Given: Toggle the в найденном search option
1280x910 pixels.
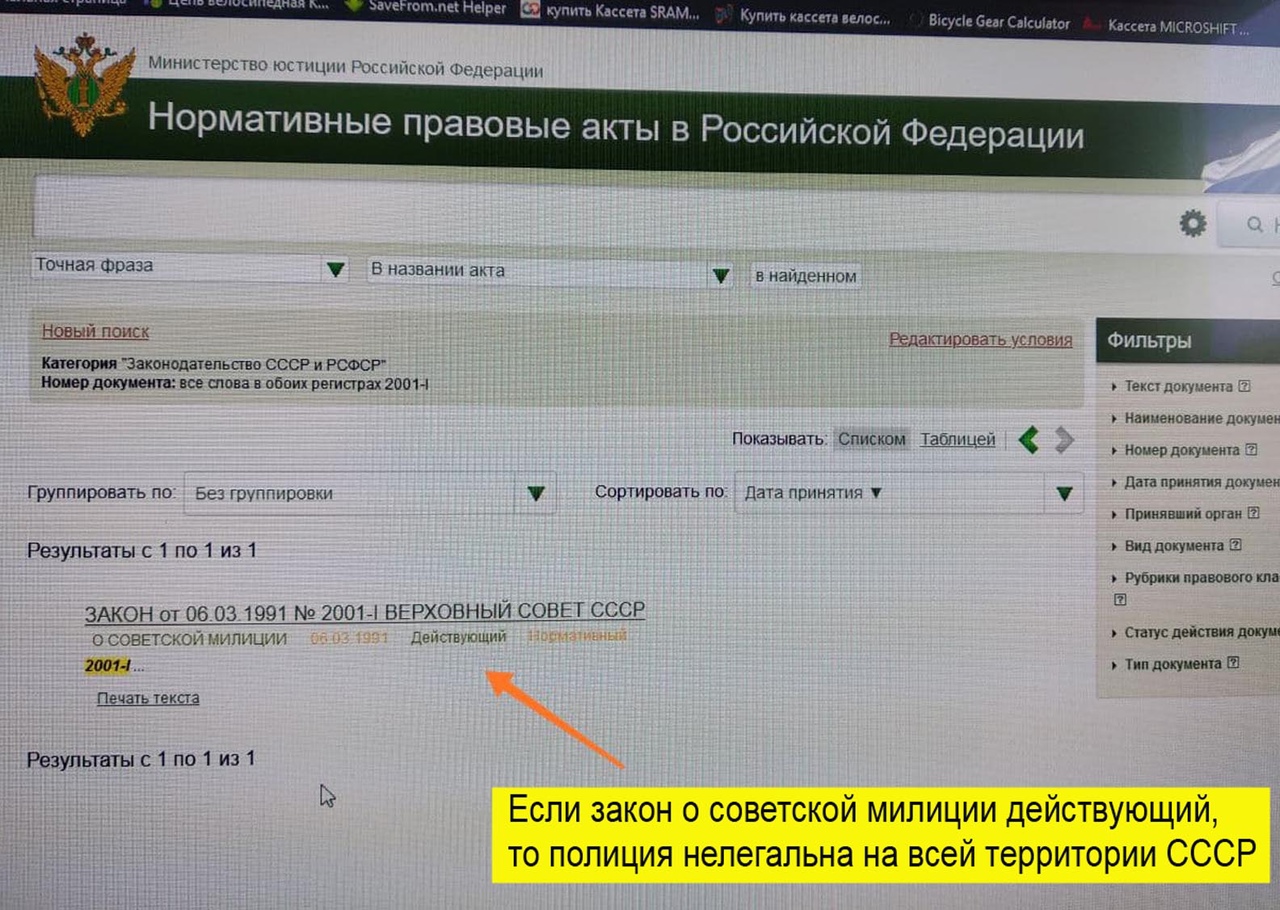Looking at the screenshot, I should (805, 276).
